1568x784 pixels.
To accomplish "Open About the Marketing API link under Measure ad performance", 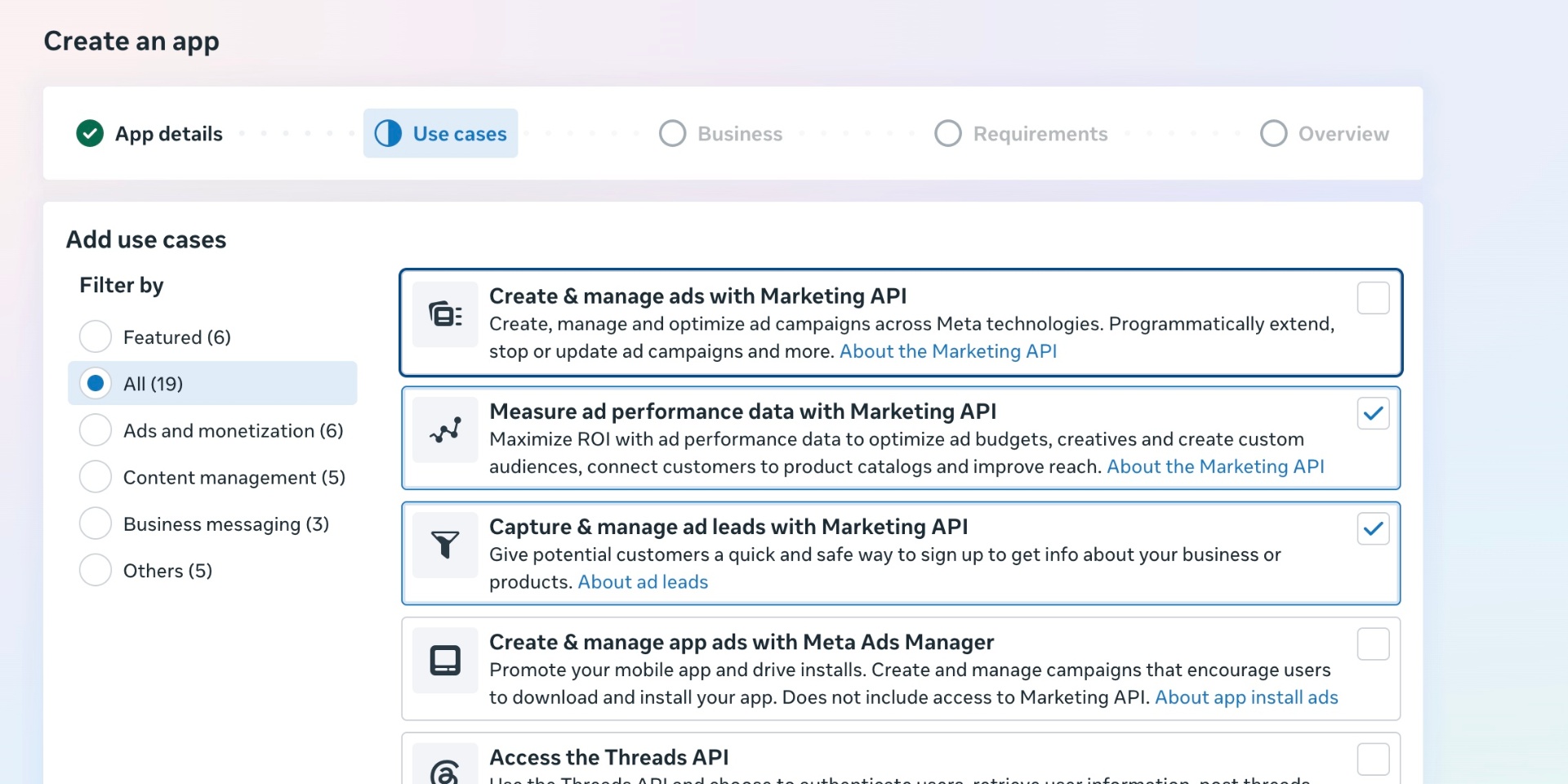I will coord(1215,466).
